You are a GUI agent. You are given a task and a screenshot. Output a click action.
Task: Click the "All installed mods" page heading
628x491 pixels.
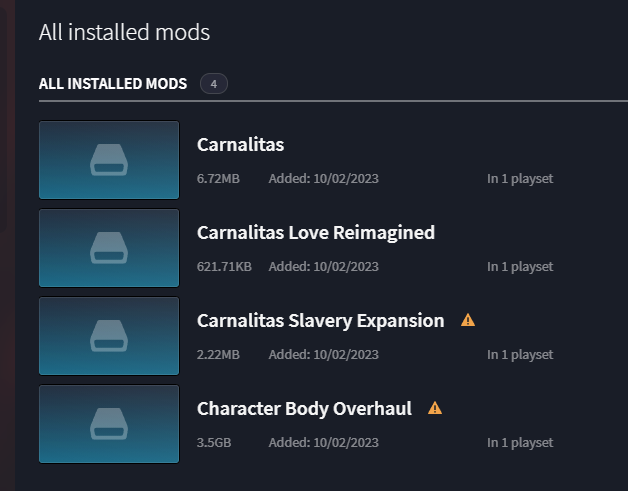124,32
